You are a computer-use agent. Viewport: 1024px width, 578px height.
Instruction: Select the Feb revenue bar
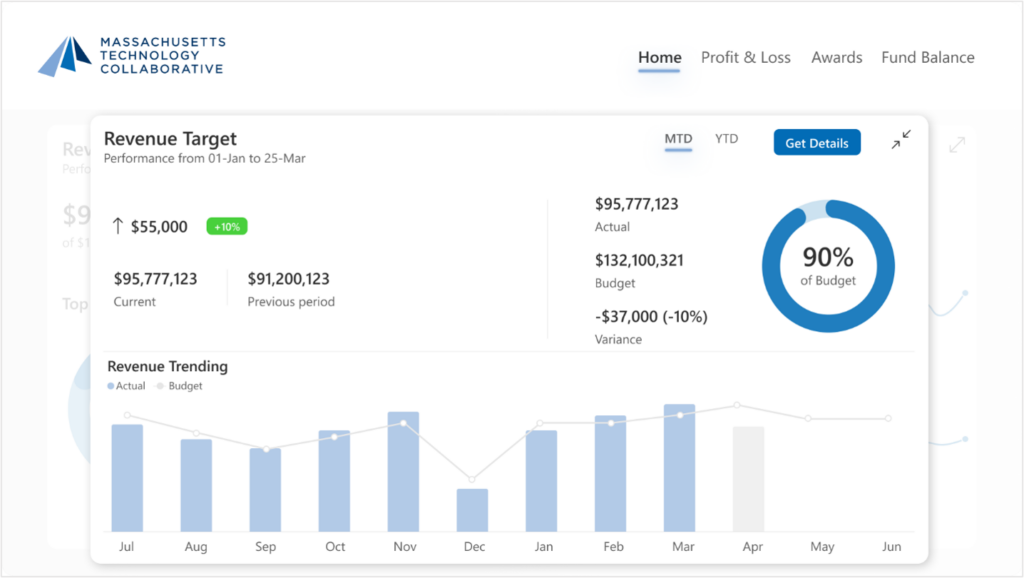[611, 474]
